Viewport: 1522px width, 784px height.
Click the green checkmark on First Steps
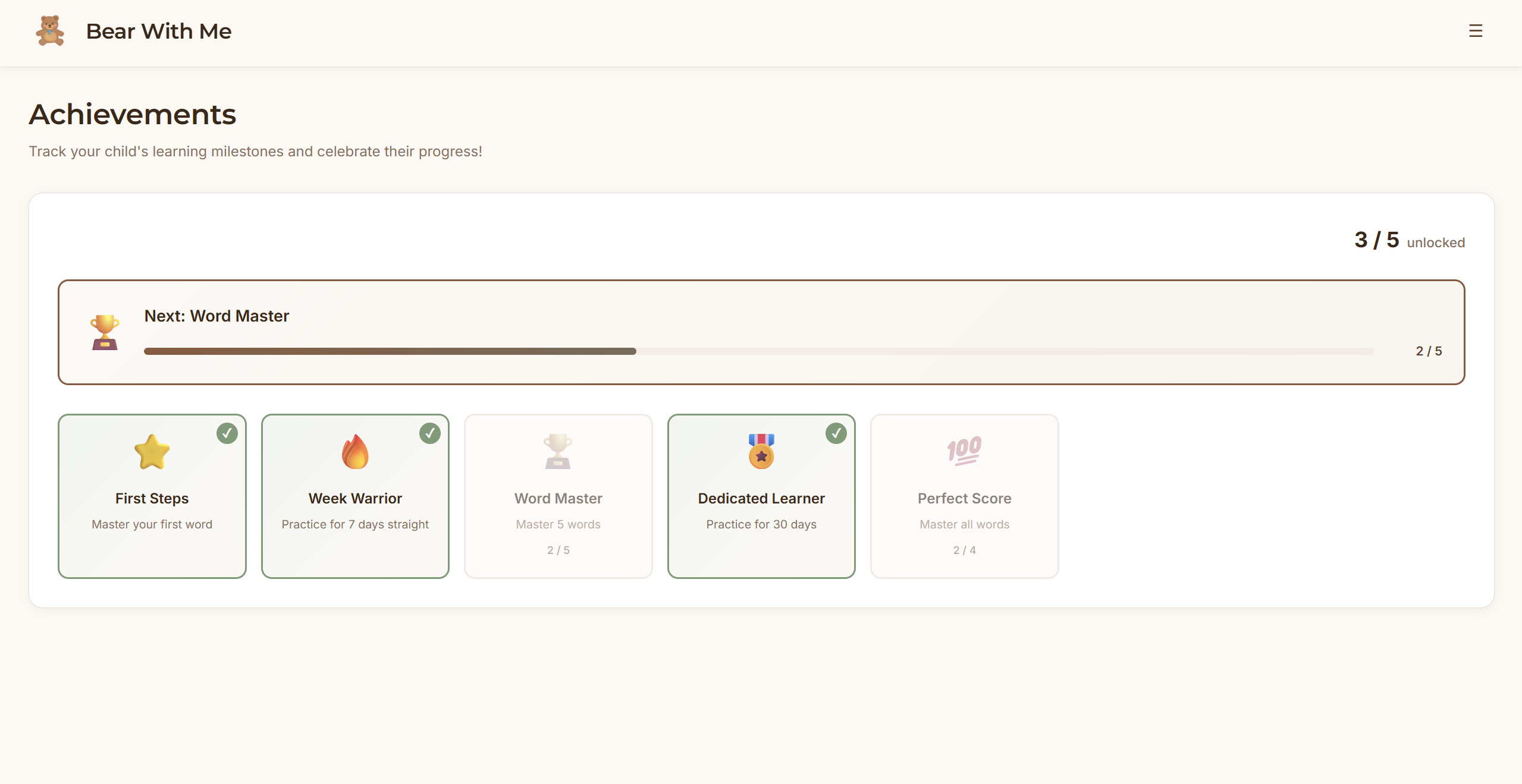point(227,433)
